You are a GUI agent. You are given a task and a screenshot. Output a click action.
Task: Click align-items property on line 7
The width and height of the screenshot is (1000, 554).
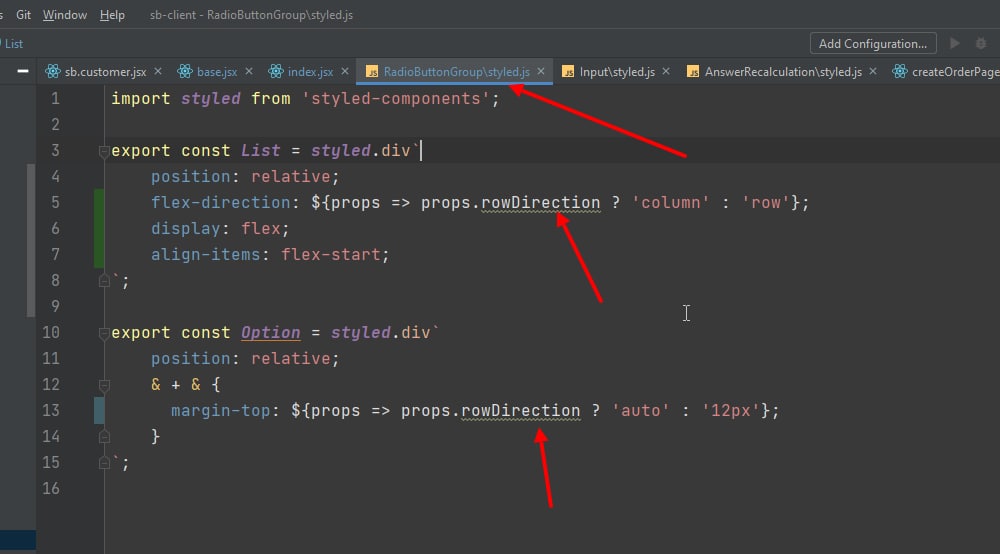point(205,255)
